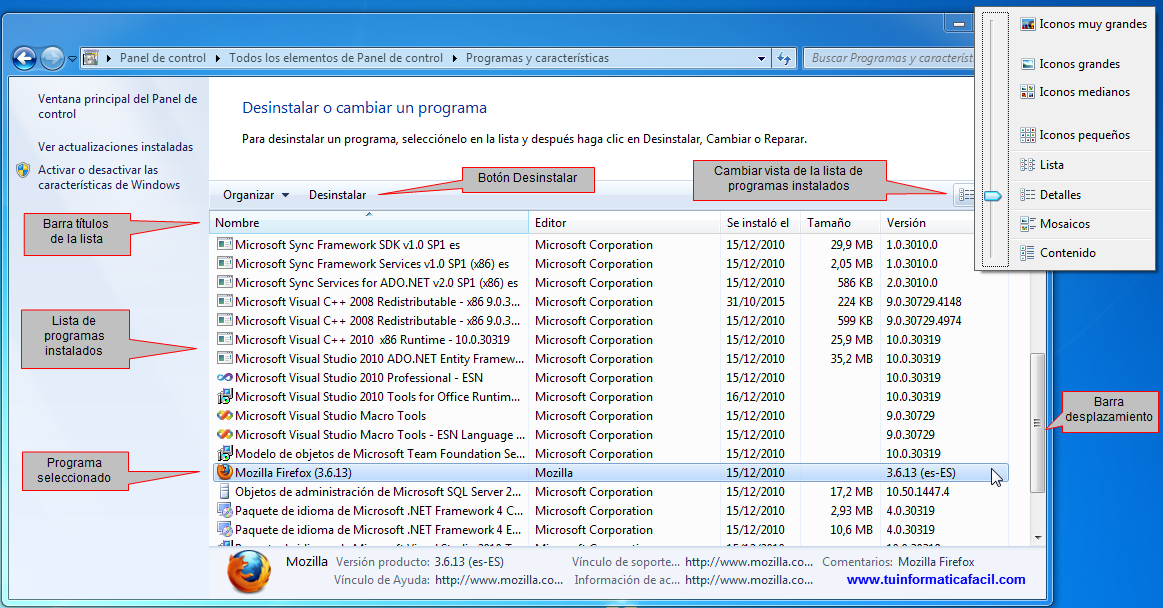The width and height of the screenshot is (1163, 608).
Task: Click the window minimize button
Action: point(959,24)
